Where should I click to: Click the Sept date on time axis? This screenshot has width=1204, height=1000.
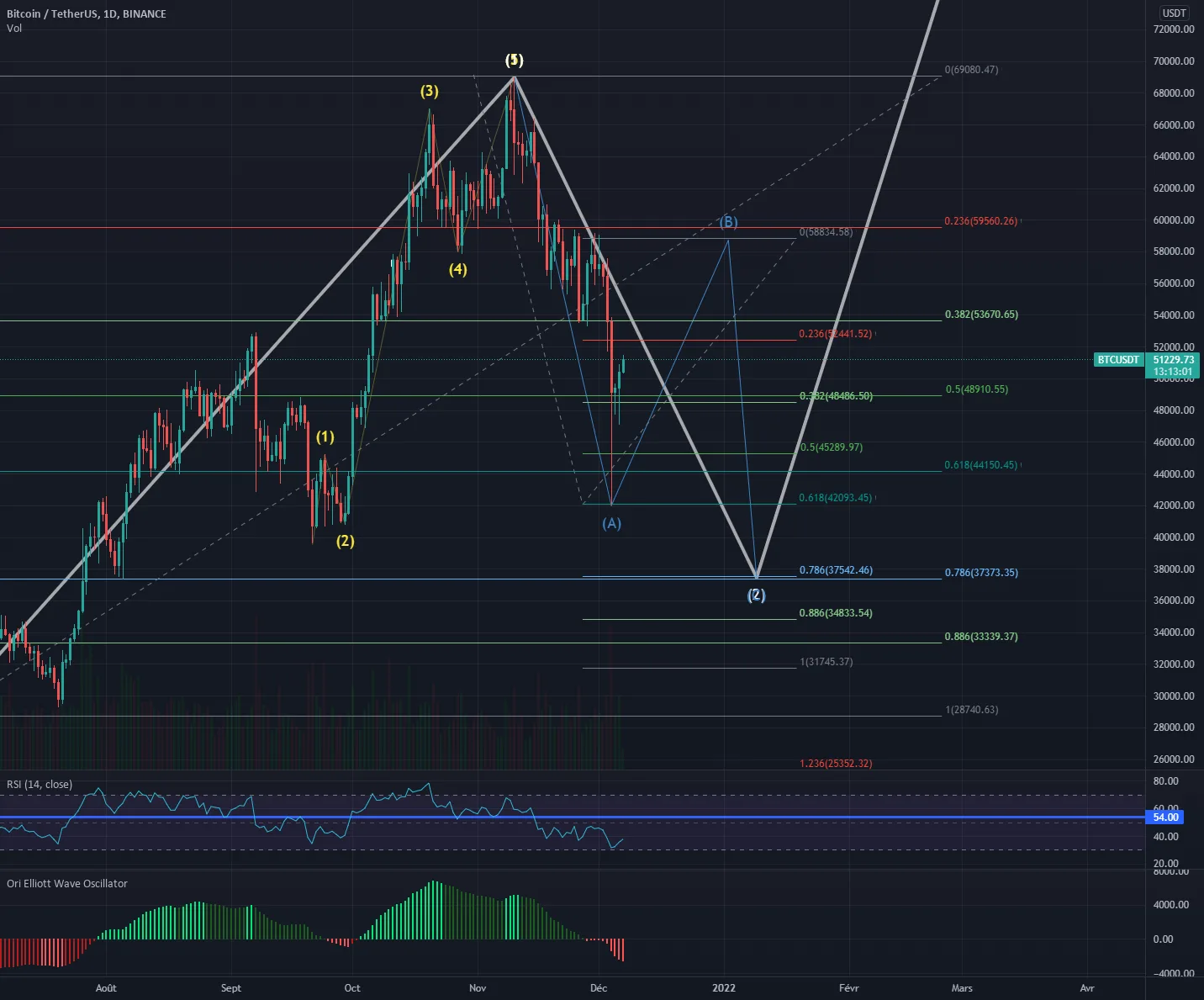pos(230,988)
